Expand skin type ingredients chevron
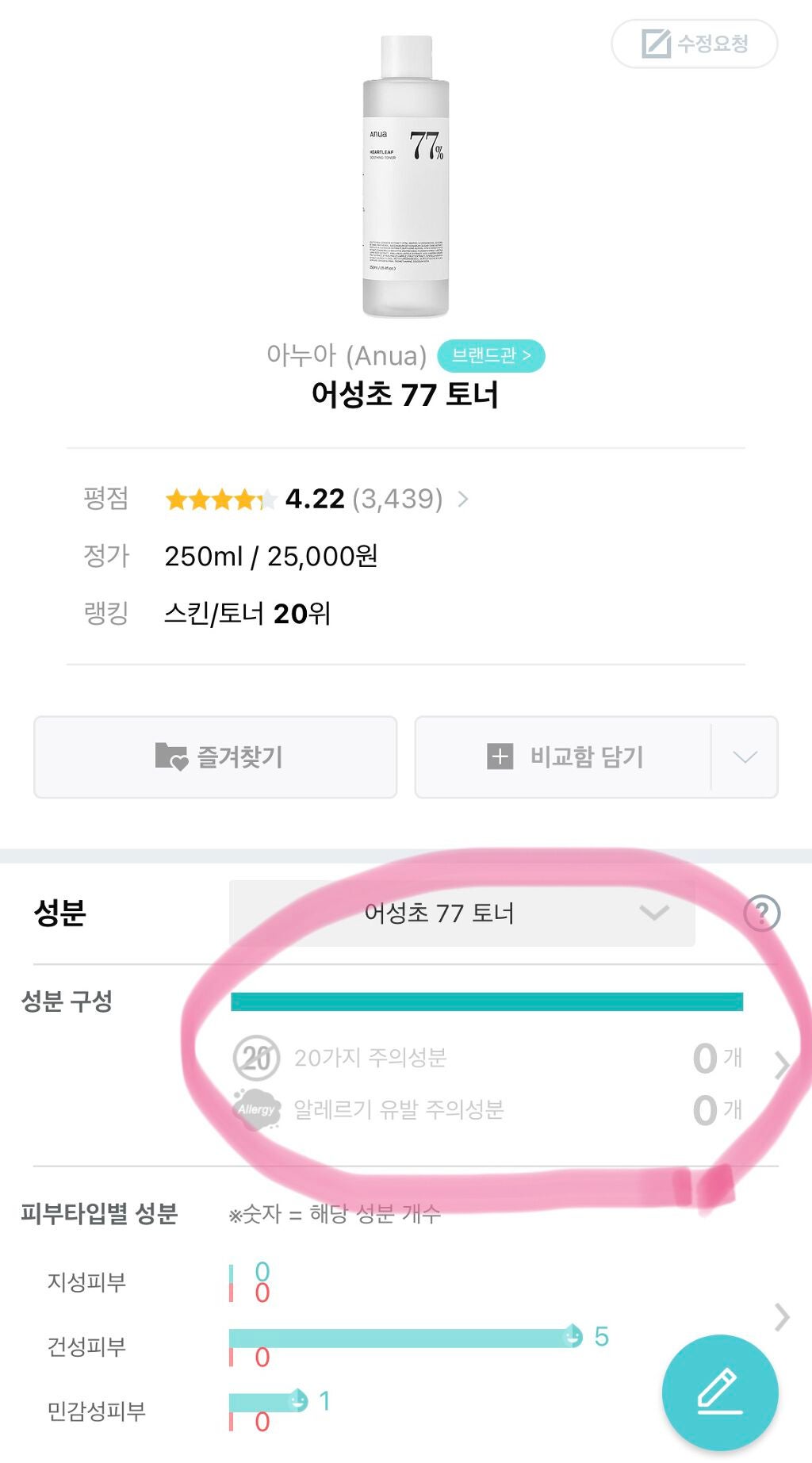Viewport: 812px width, 1463px height. point(782,1317)
